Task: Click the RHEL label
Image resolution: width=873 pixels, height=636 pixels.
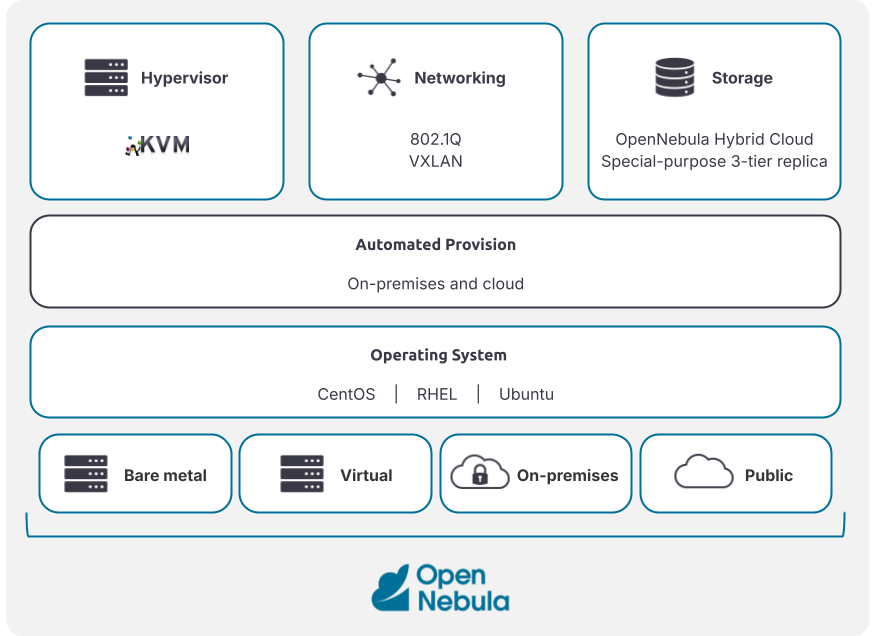Action: click(437, 394)
